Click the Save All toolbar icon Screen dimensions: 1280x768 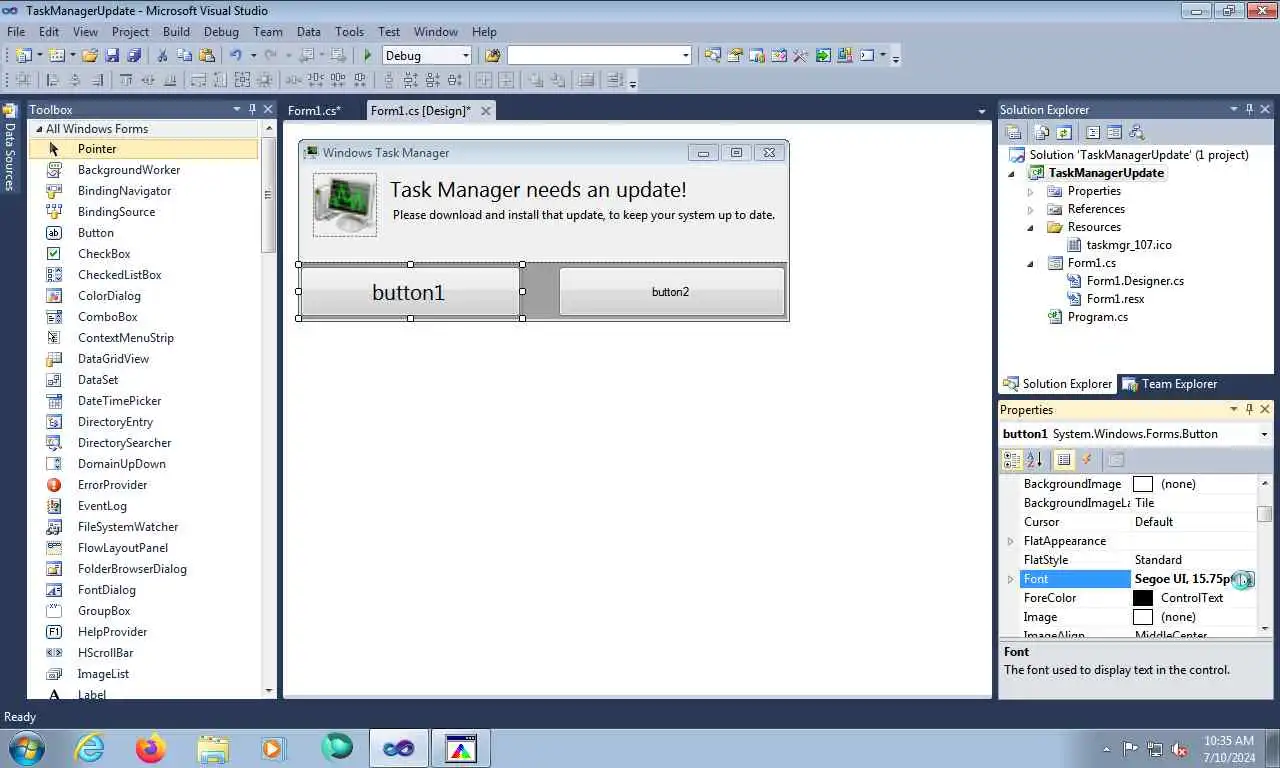(134, 56)
